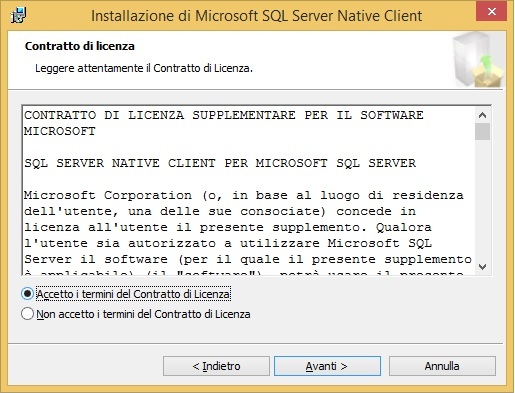Image resolution: width=515 pixels, height=393 pixels.
Task: Click the license text scroll up arrow
Action: (482, 115)
